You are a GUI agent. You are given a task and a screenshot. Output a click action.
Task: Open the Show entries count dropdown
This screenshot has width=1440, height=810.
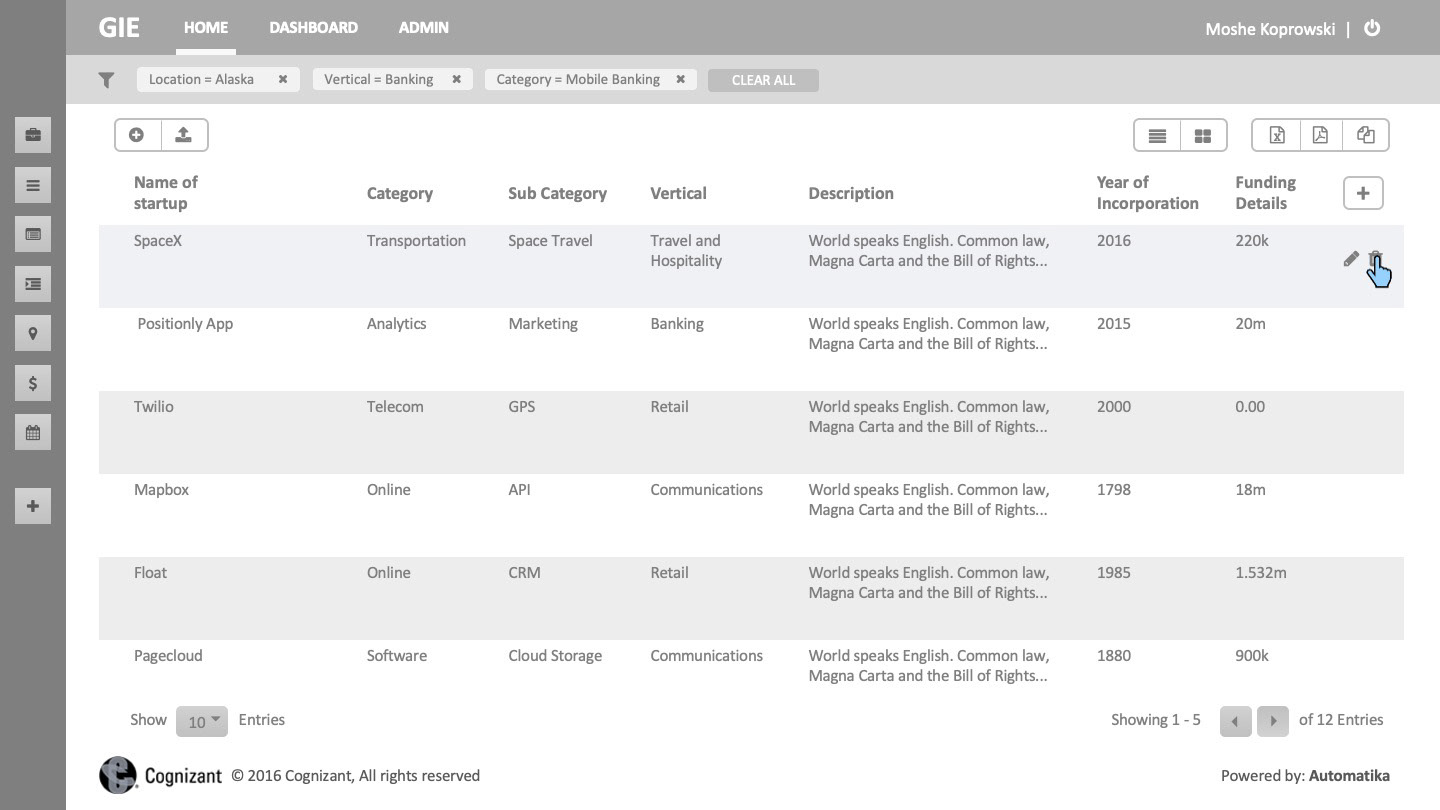click(x=202, y=721)
